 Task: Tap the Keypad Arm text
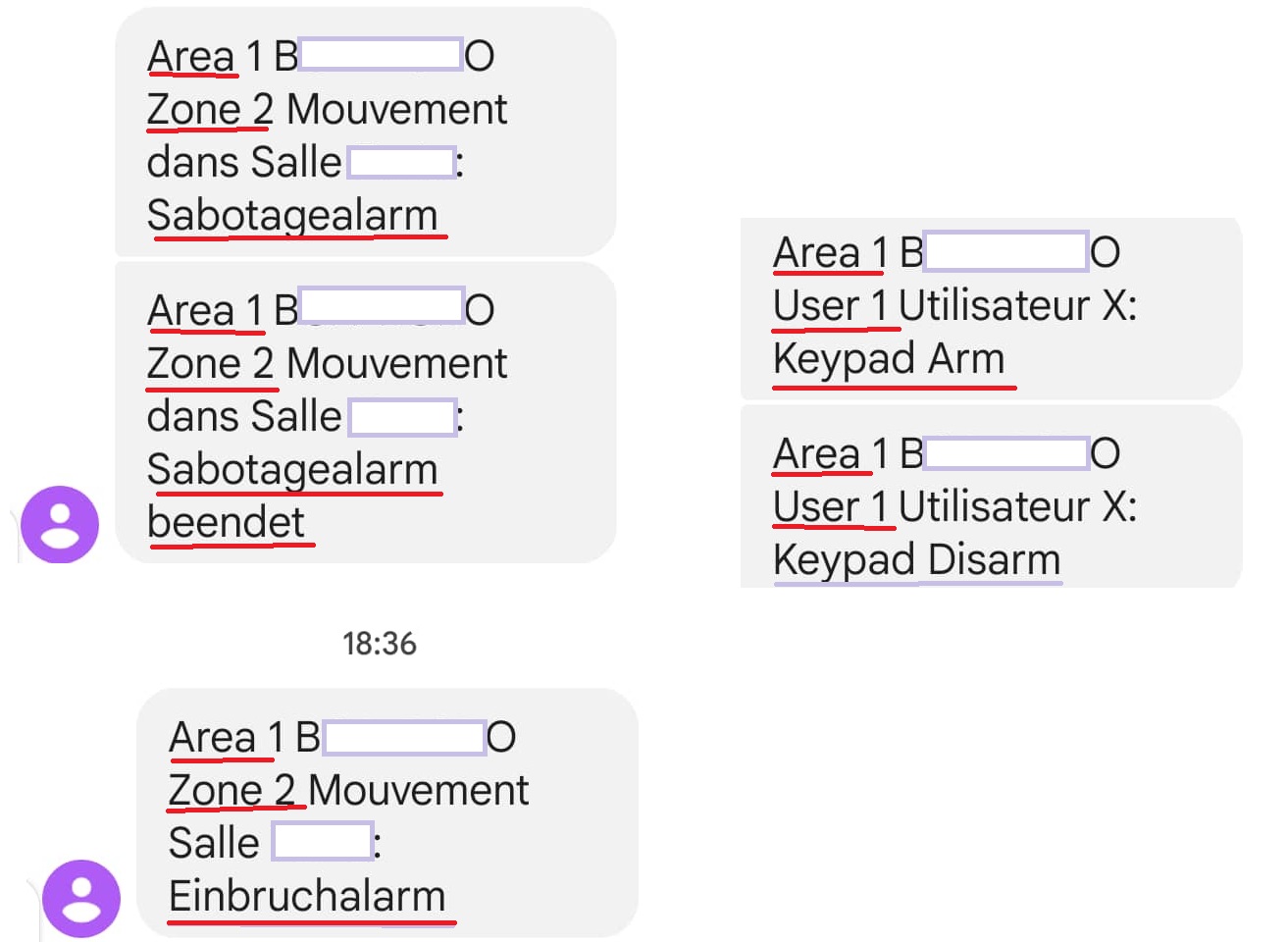tap(889, 359)
